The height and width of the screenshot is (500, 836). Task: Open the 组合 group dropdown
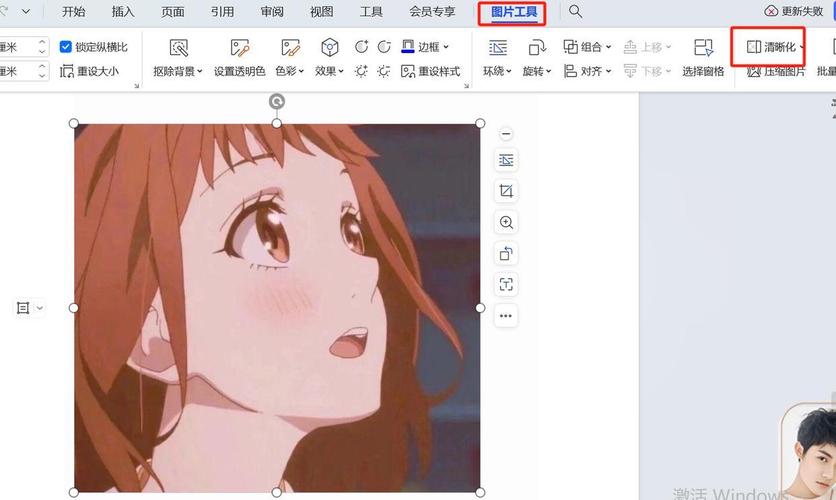[587, 47]
